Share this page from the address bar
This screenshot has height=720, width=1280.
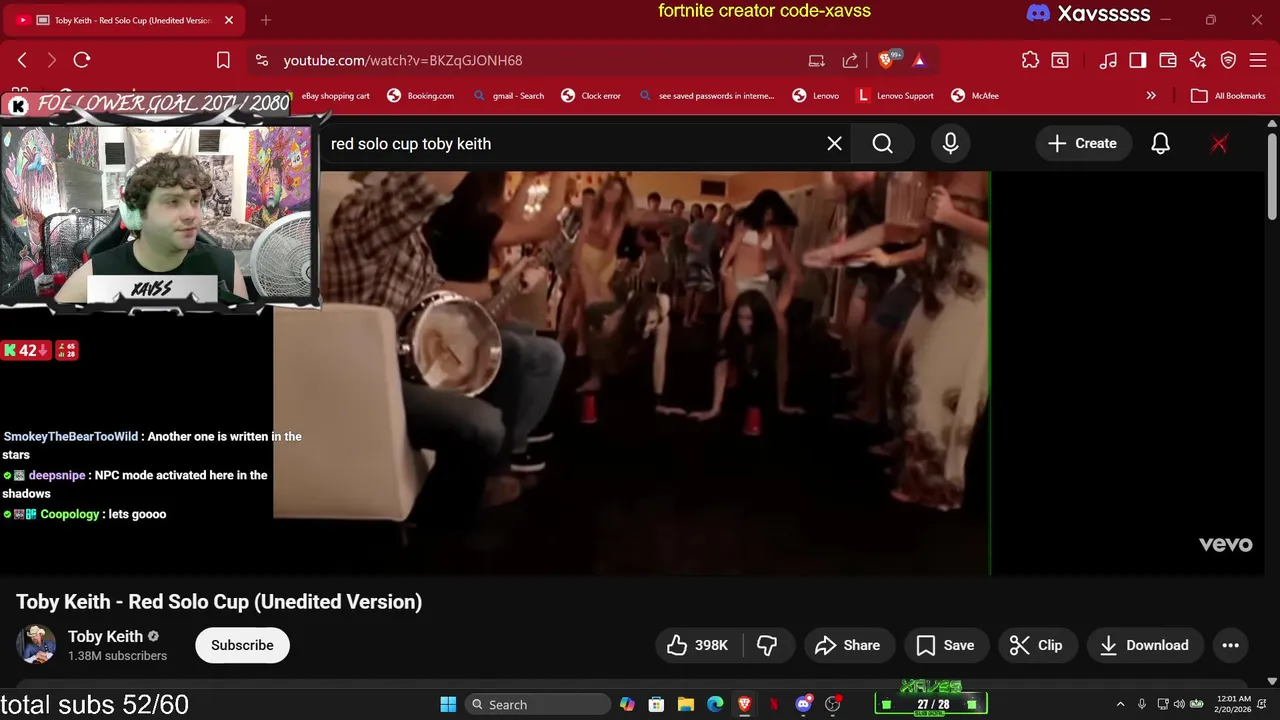point(850,60)
